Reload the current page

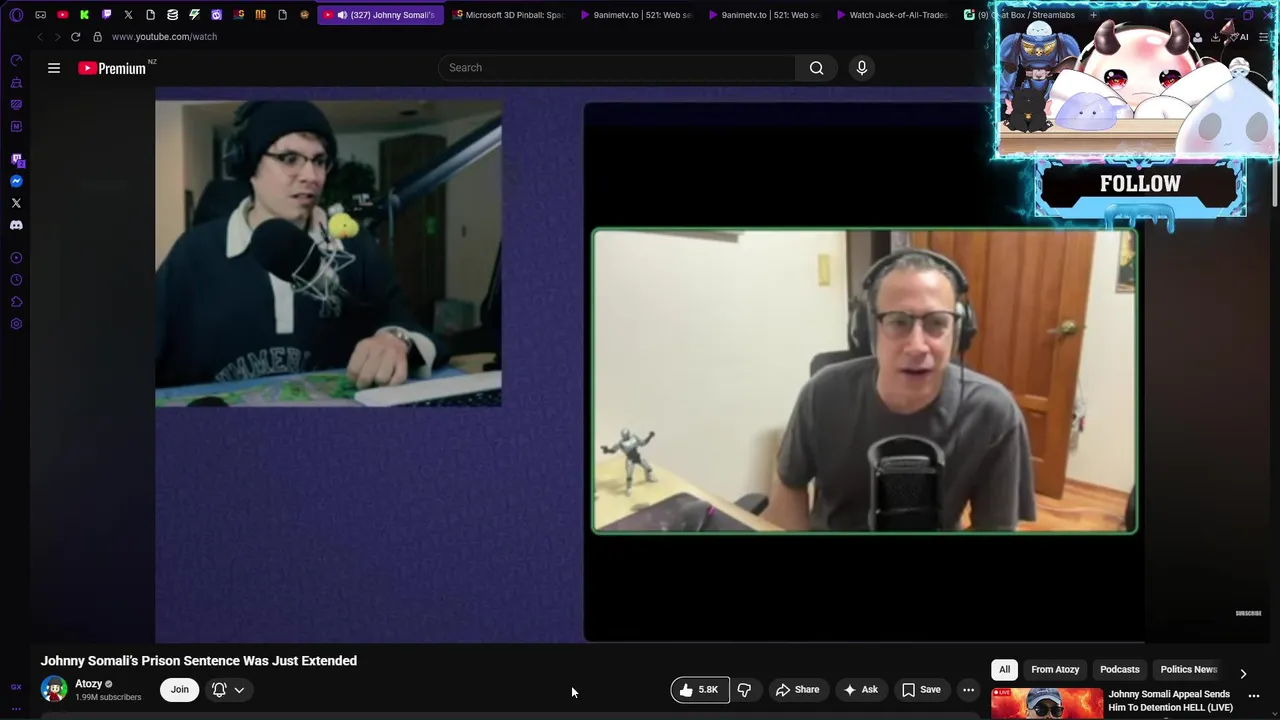click(x=75, y=37)
